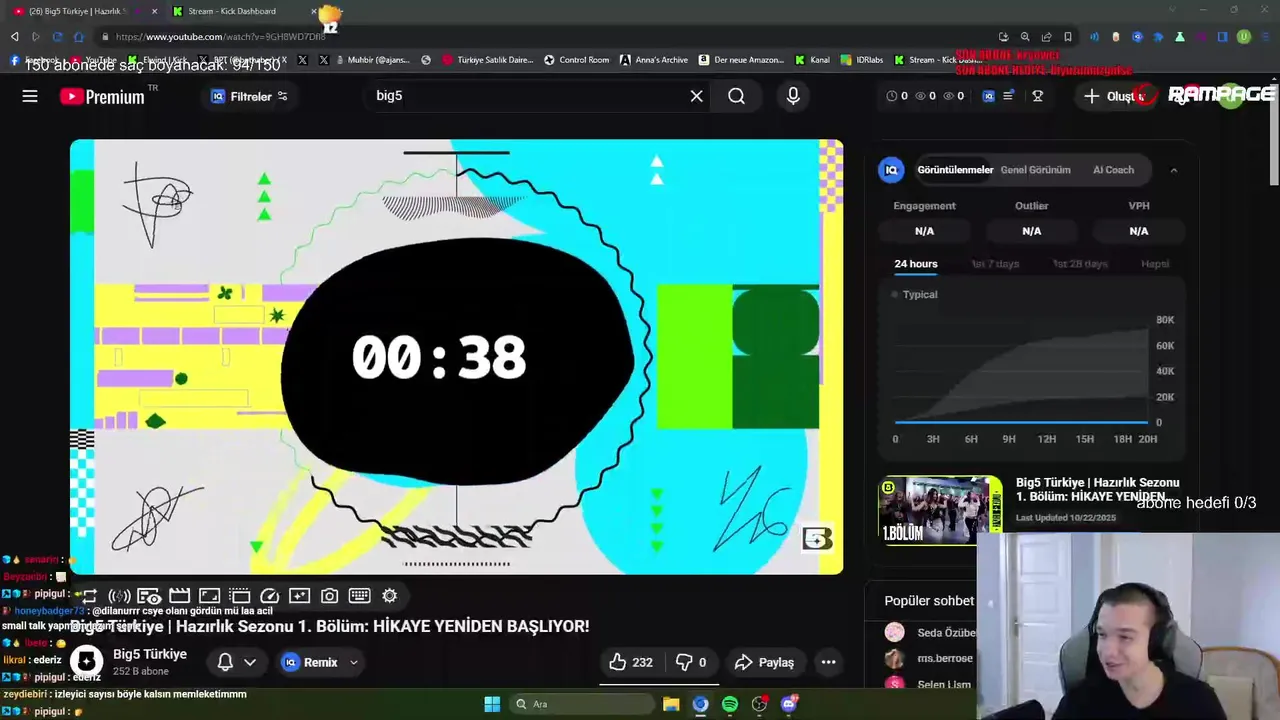1280x720 pixels.
Task: Choose the 7 days chart range
Action: [995, 264]
